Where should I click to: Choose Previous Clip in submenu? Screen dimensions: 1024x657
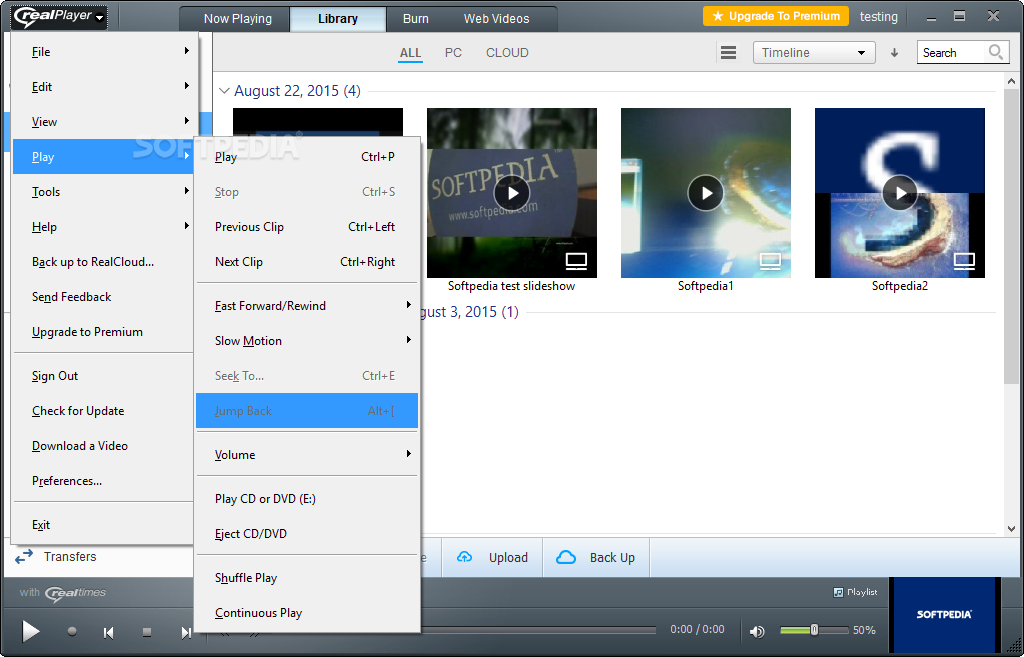coord(307,227)
